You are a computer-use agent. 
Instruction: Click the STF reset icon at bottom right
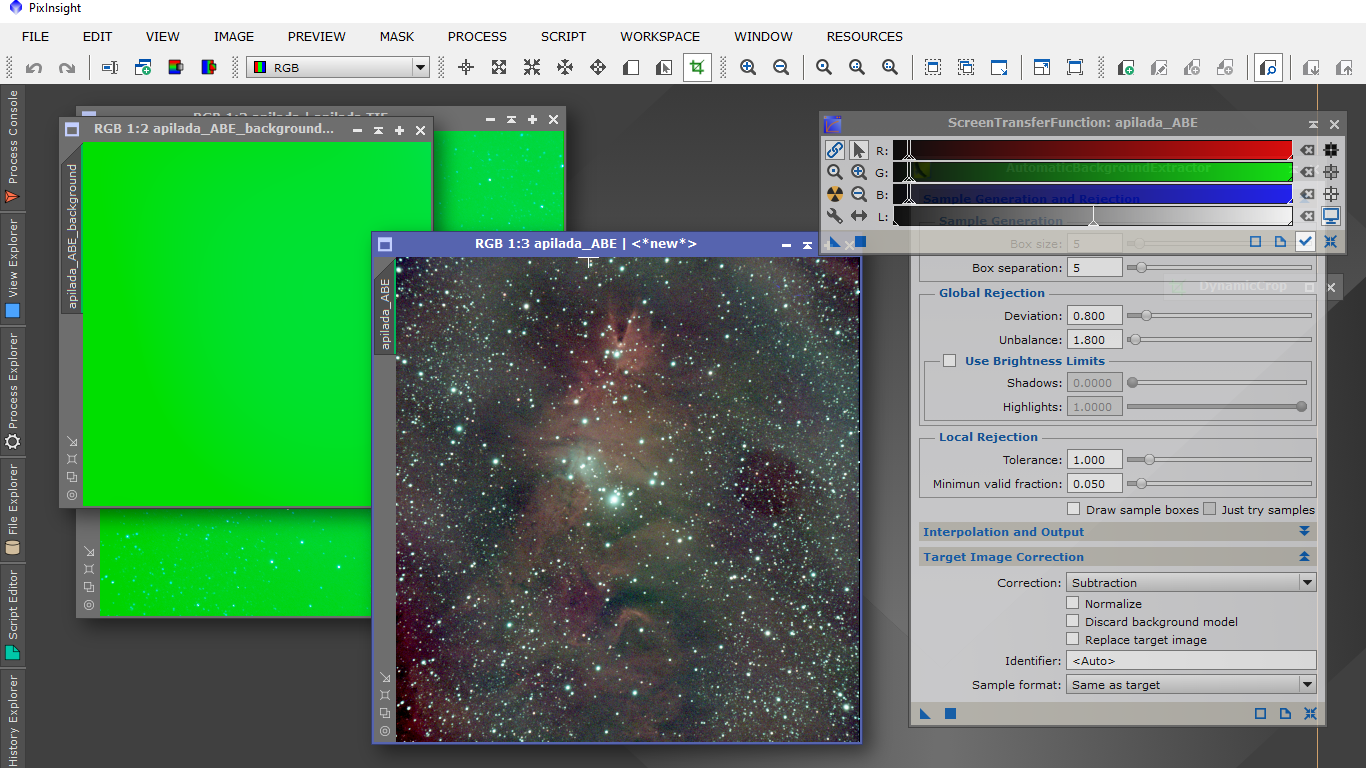point(1331,241)
